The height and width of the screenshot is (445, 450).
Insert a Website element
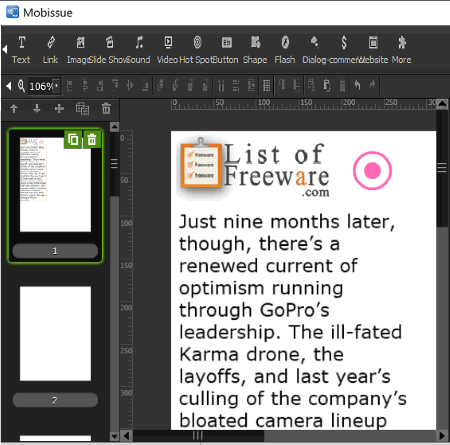pos(373,50)
